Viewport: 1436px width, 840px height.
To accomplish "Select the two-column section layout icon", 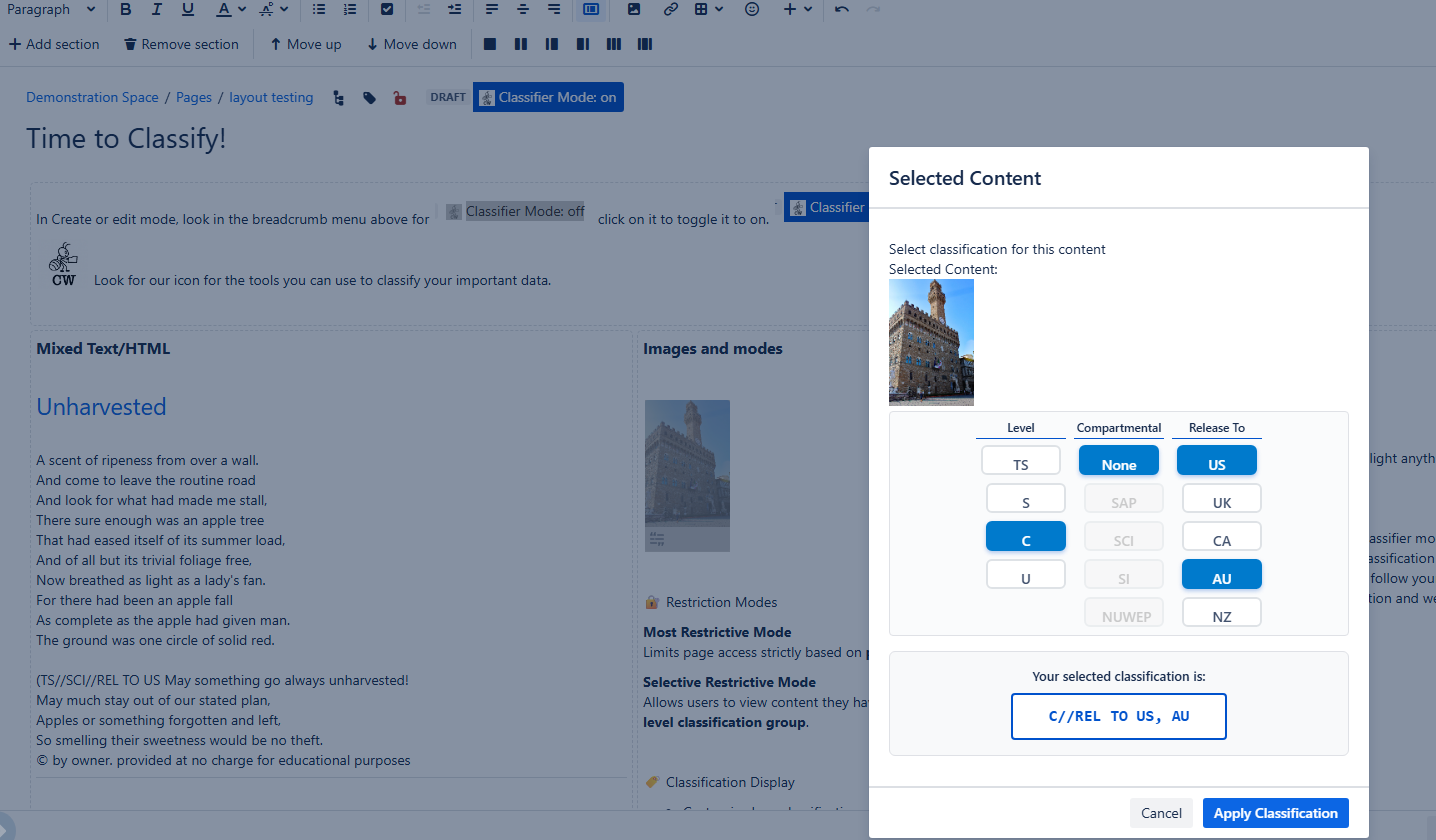I will click(520, 43).
